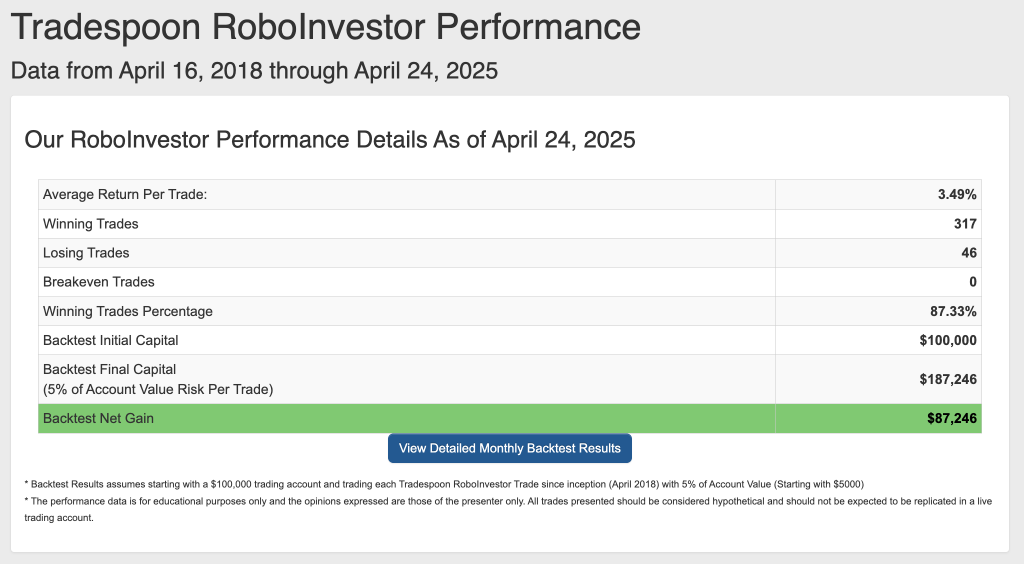The height and width of the screenshot is (564, 1024).
Task: Select the $87,246 net gain value
Action: pyautogui.click(x=952, y=418)
